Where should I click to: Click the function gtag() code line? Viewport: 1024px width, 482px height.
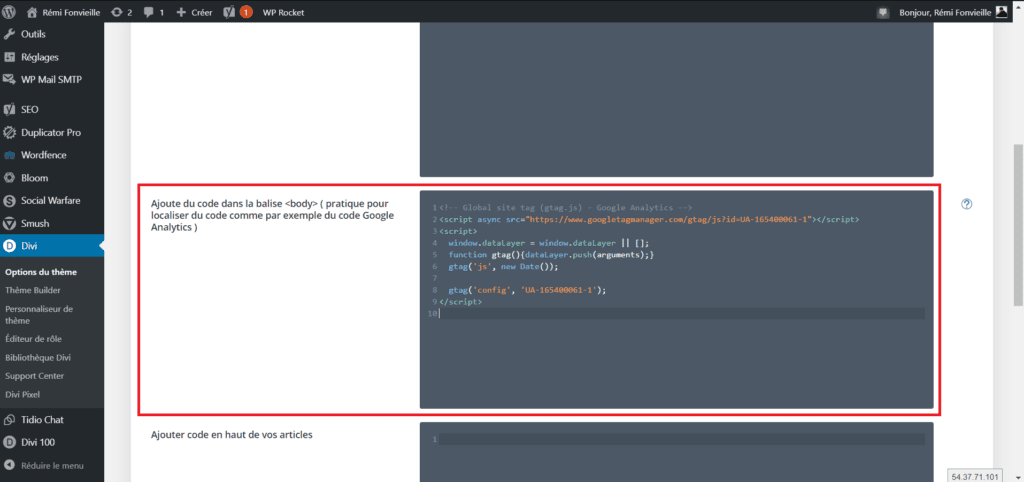551,255
